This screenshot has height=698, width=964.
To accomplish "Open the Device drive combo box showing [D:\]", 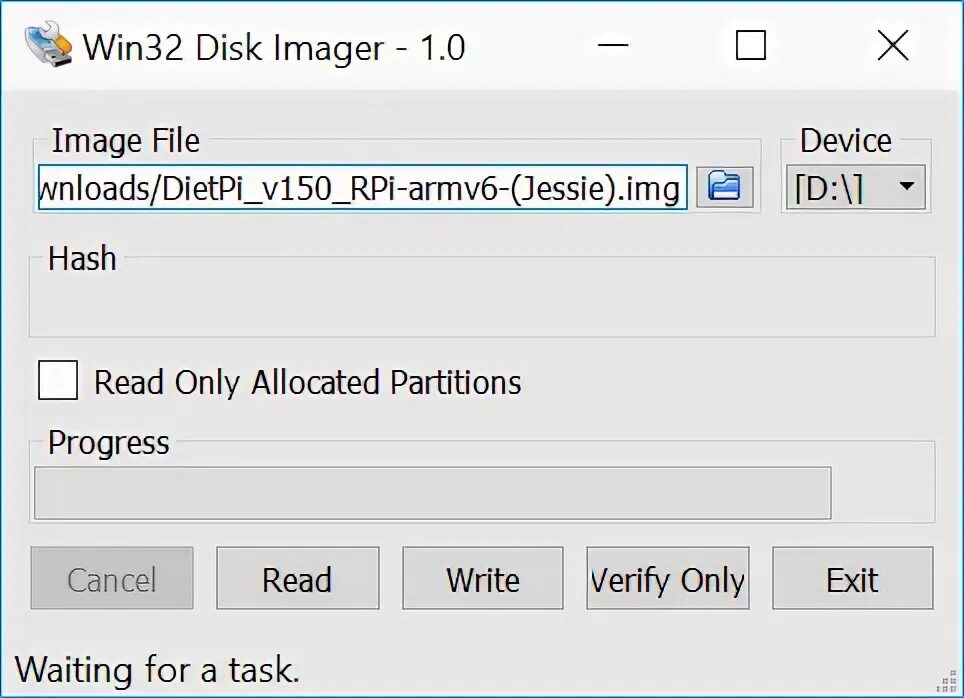I will pos(855,187).
